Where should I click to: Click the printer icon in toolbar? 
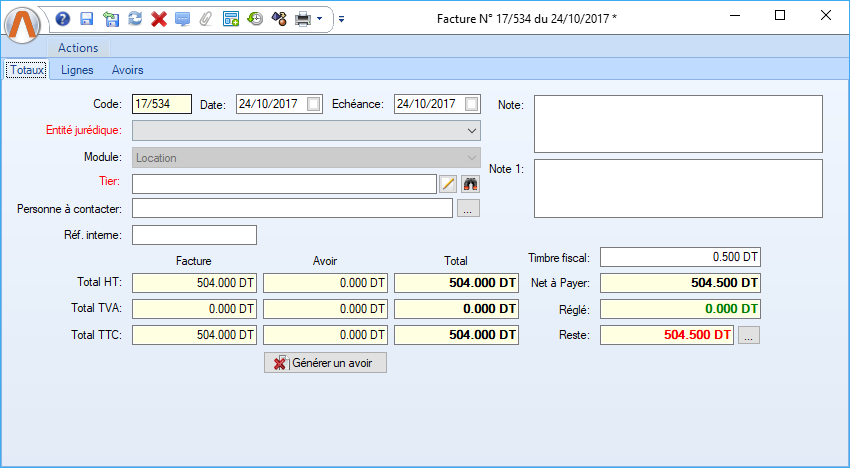pos(302,18)
